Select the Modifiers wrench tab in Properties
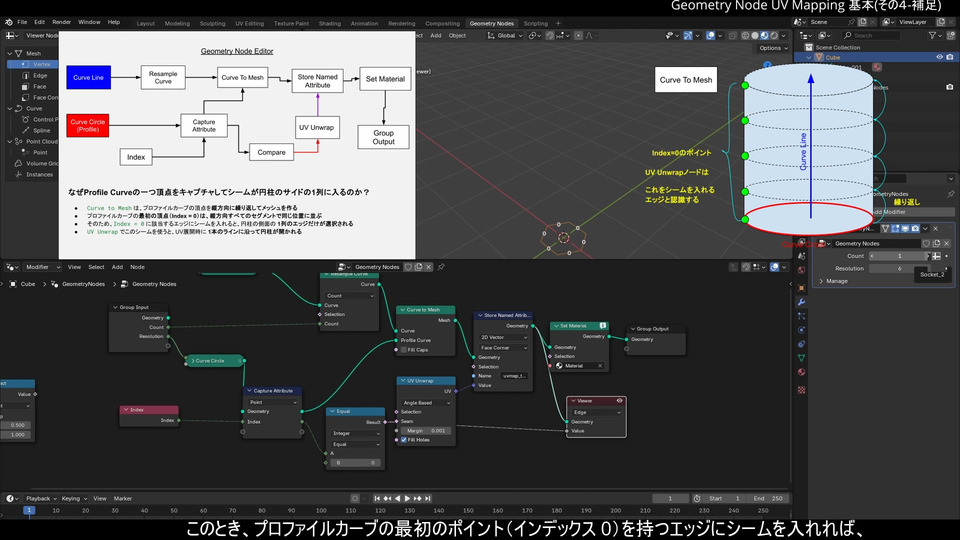 coord(801,301)
